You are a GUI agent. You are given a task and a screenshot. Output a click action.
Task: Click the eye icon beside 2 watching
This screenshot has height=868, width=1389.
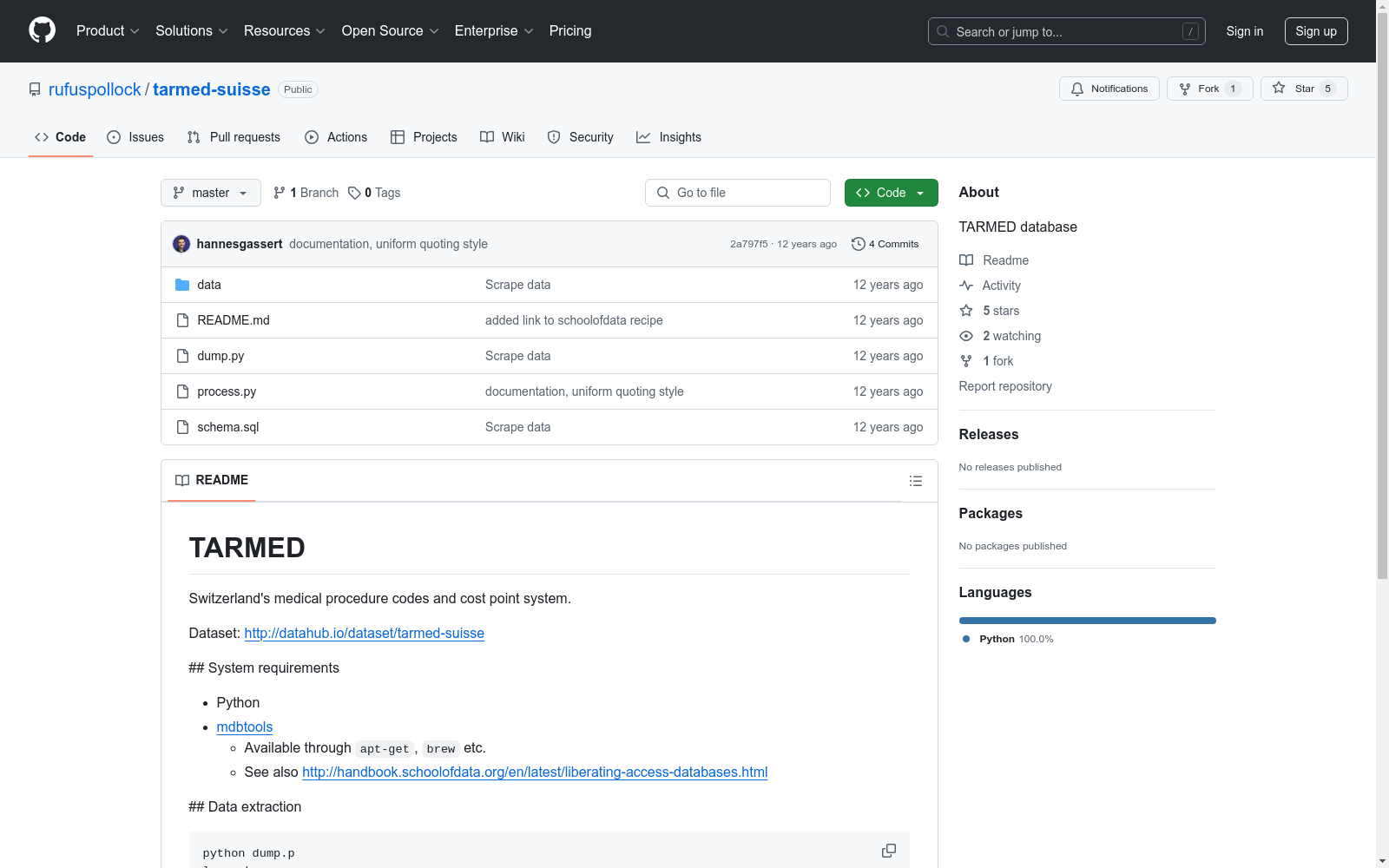click(966, 336)
